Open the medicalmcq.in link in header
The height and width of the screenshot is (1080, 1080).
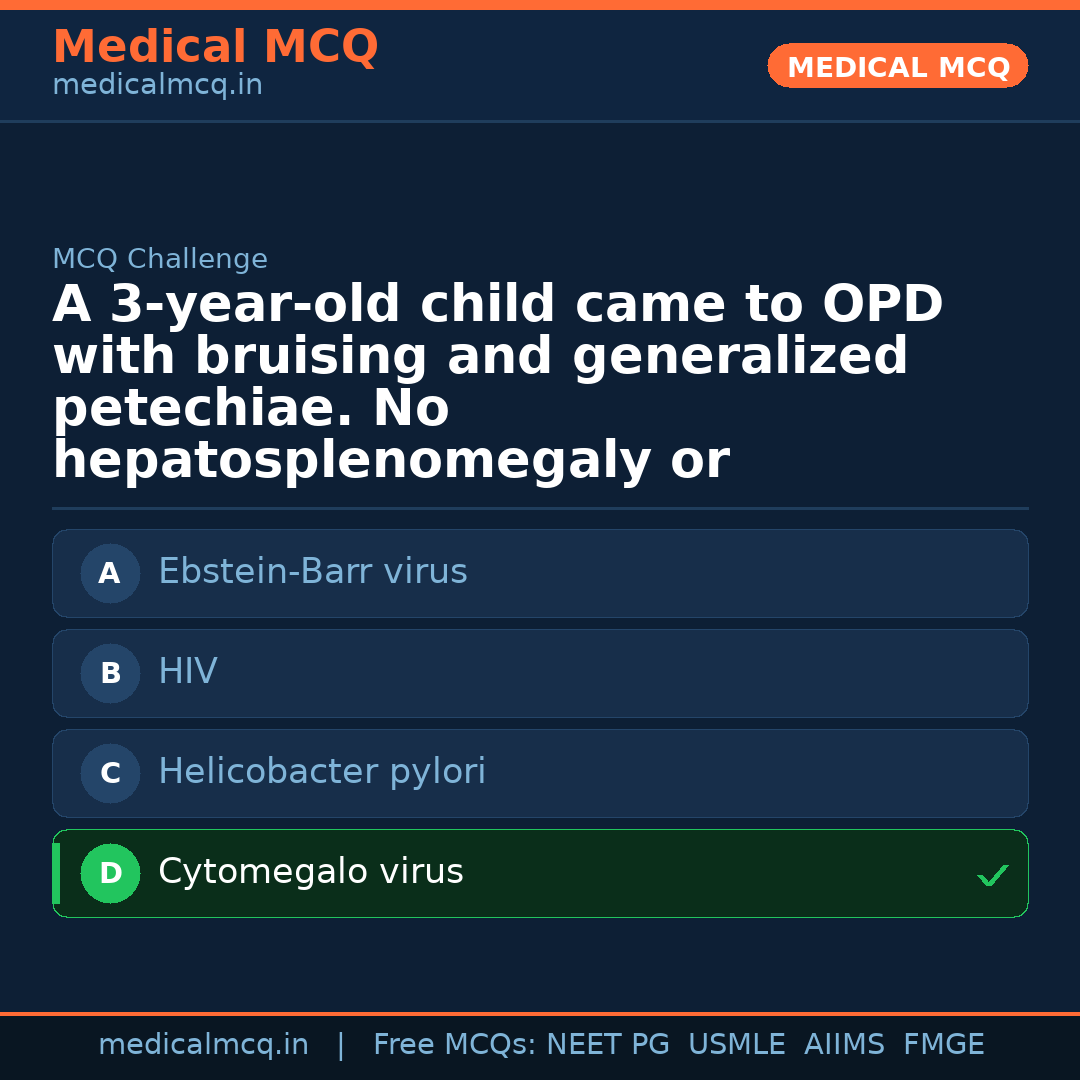pyautogui.click(x=157, y=86)
